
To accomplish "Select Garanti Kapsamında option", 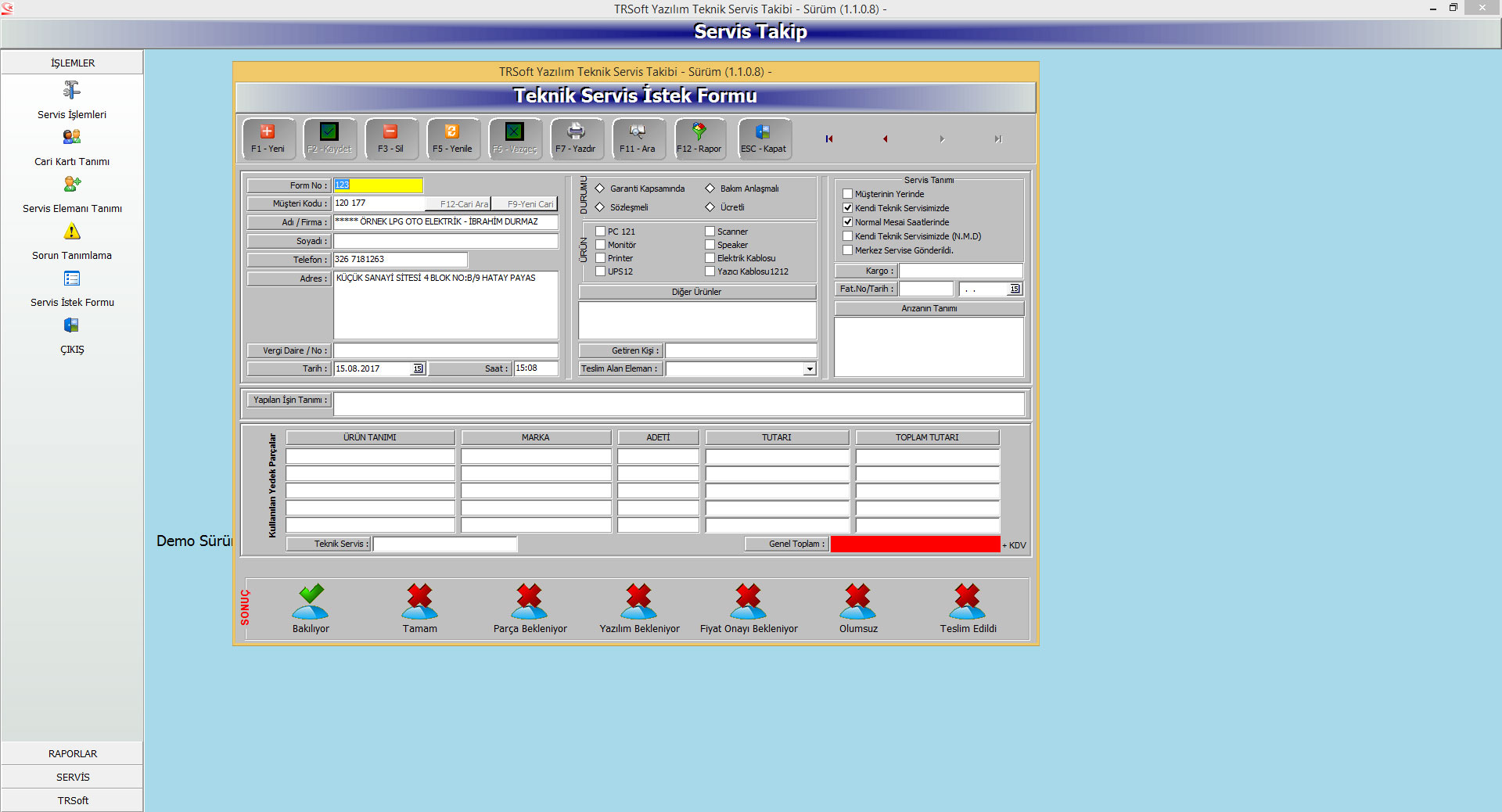I will click(600, 189).
